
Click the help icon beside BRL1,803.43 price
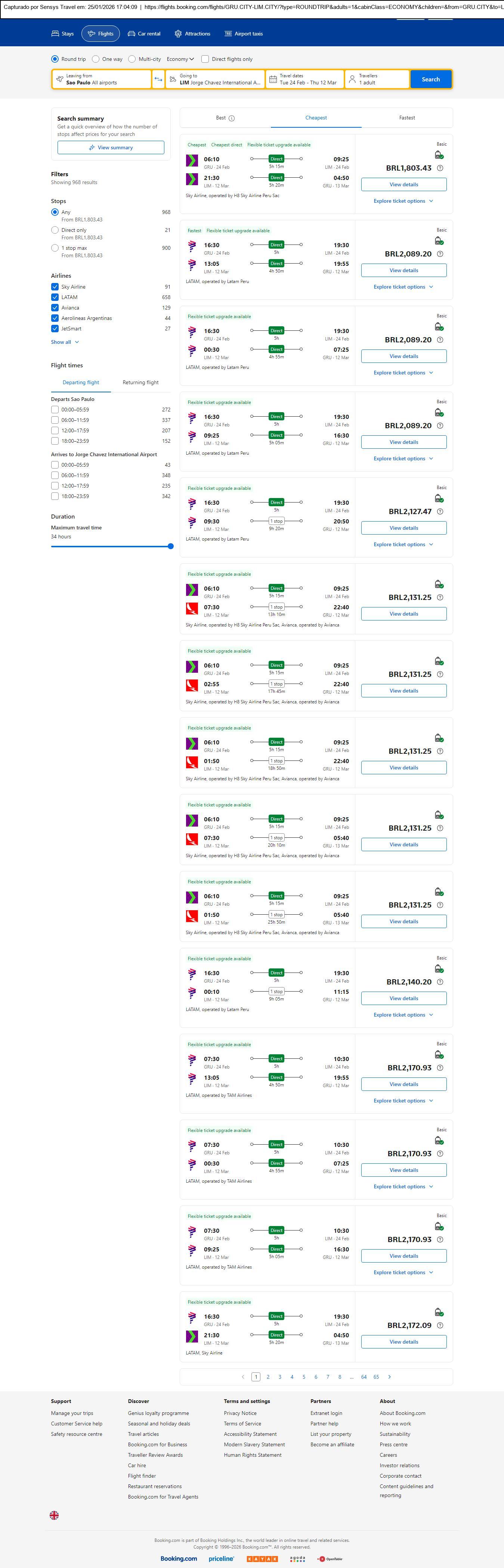coord(440,168)
